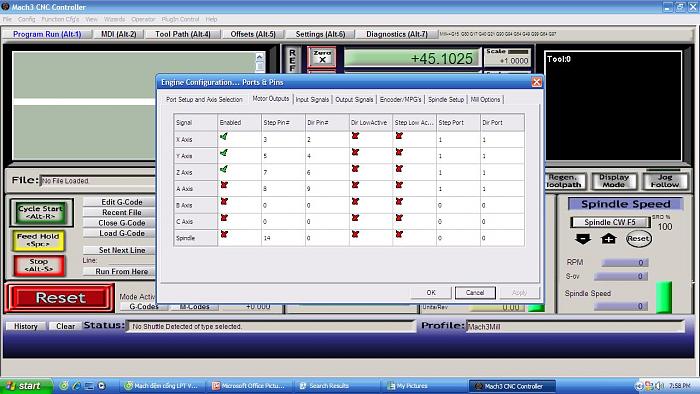The width and height of the screenshot is (700, 394).
Task: Click the Regen. Toolpath button
Action: coord(564,181)
